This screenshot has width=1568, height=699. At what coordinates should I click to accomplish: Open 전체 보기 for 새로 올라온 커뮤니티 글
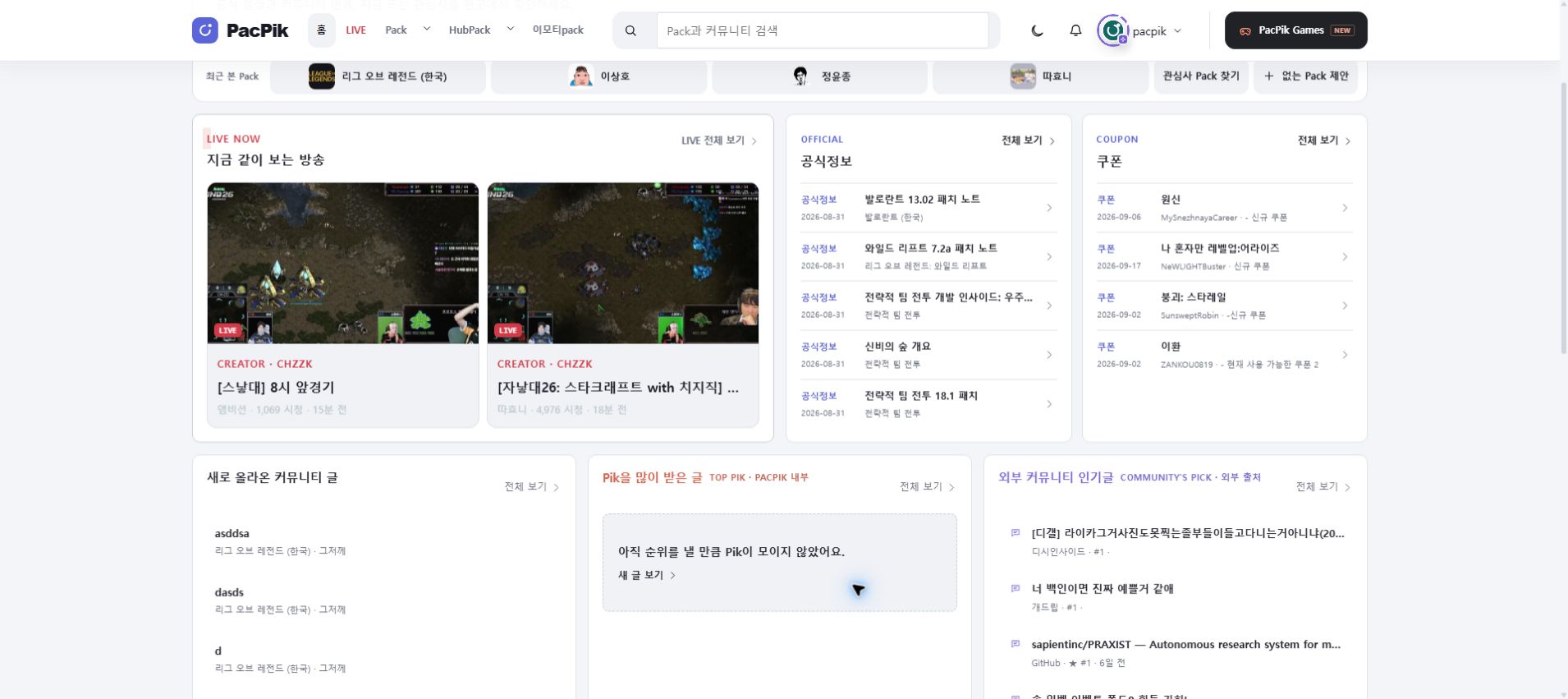tap(532, 487)
